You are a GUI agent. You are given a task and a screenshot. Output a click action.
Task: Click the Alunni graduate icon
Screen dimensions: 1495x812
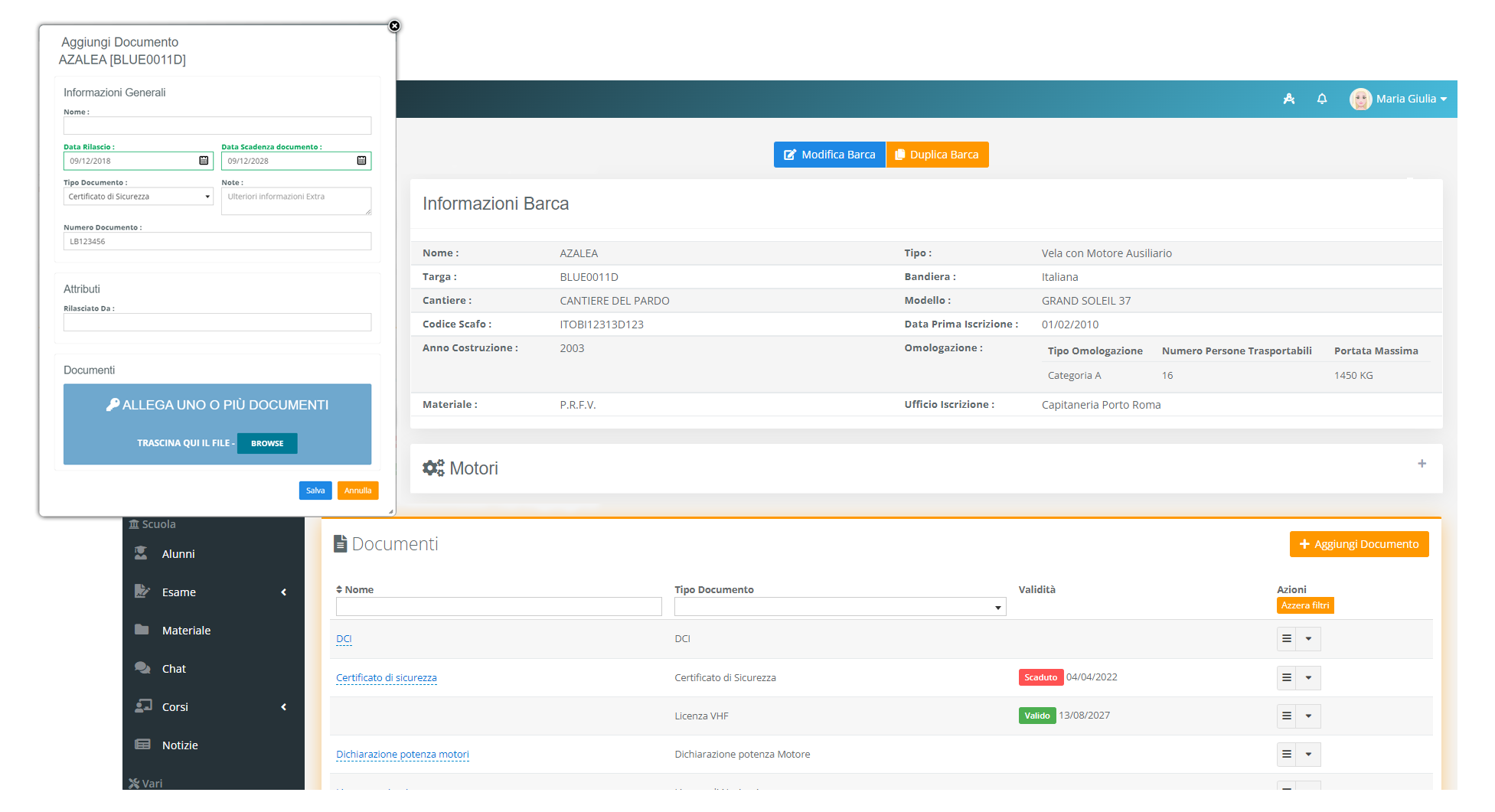[x=141, y=553]
